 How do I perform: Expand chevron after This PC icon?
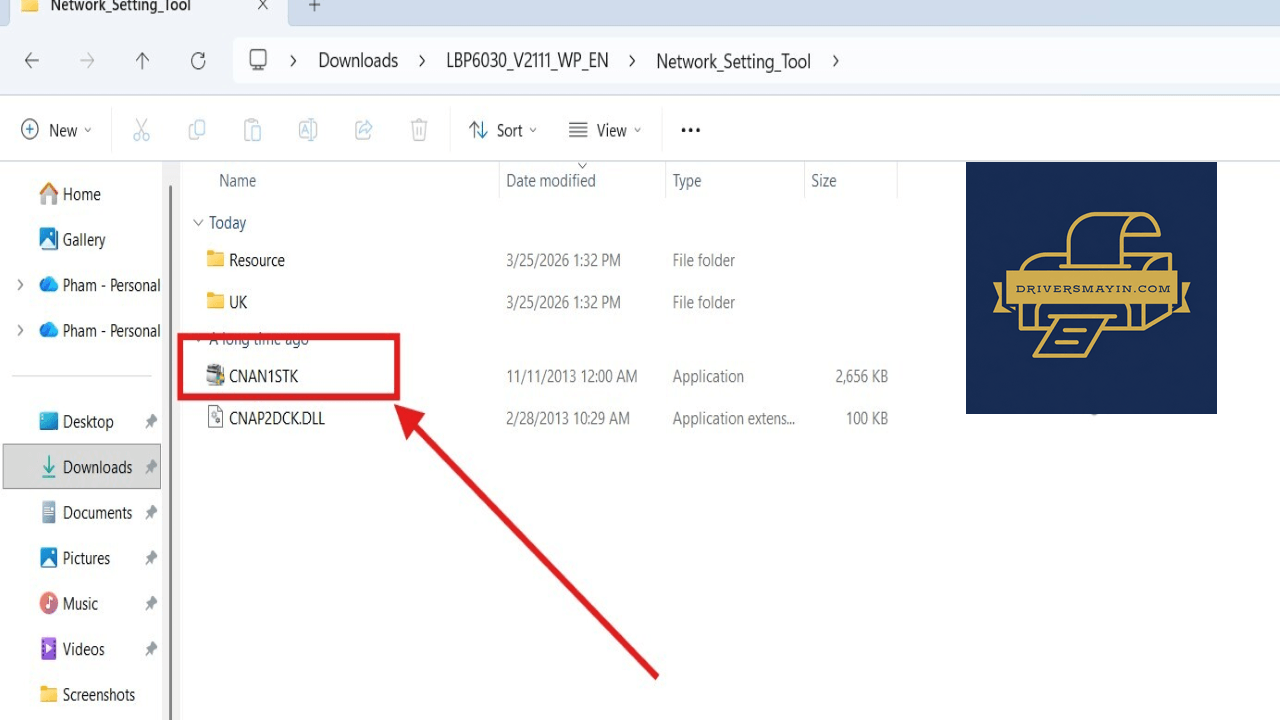[293, 61]
